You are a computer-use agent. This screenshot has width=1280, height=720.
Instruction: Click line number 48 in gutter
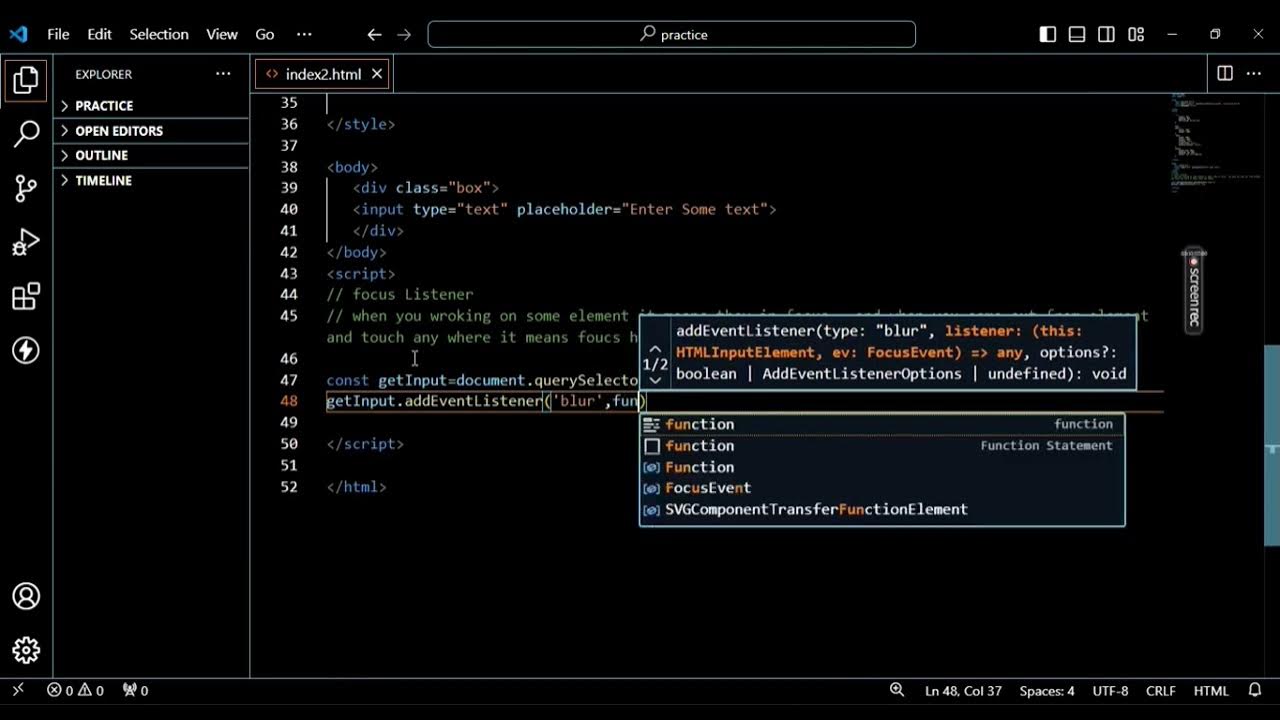coord(288,401)
